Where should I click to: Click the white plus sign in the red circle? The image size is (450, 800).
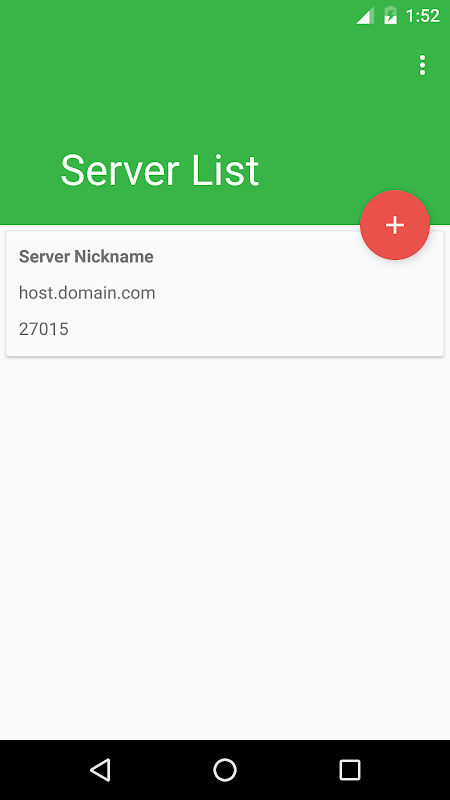pyautogui.click(x=395, y=225)
